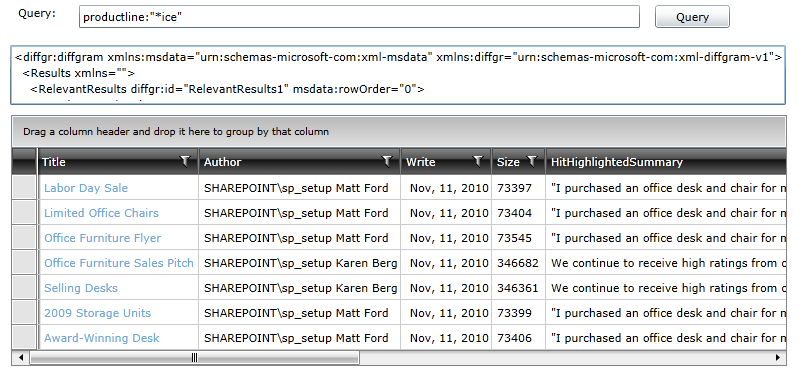Click Size value 73399

click(514, 313)
